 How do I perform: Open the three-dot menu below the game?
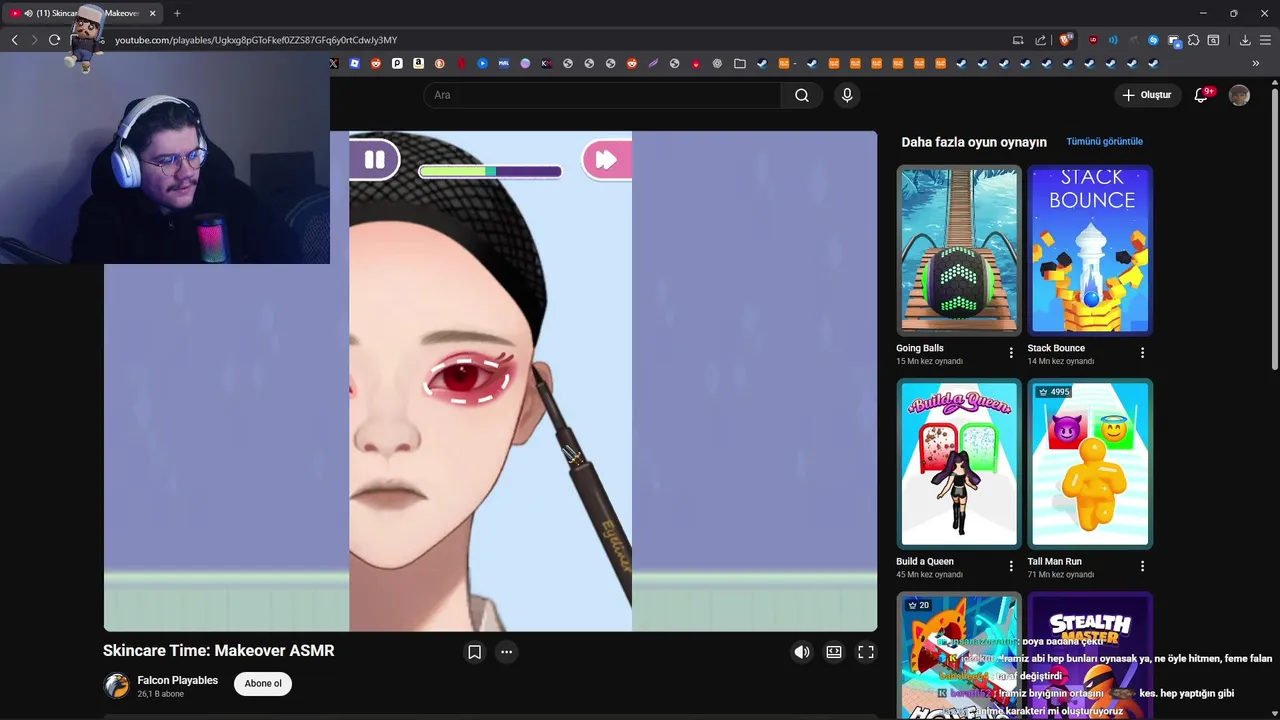[x=506, y=652]
